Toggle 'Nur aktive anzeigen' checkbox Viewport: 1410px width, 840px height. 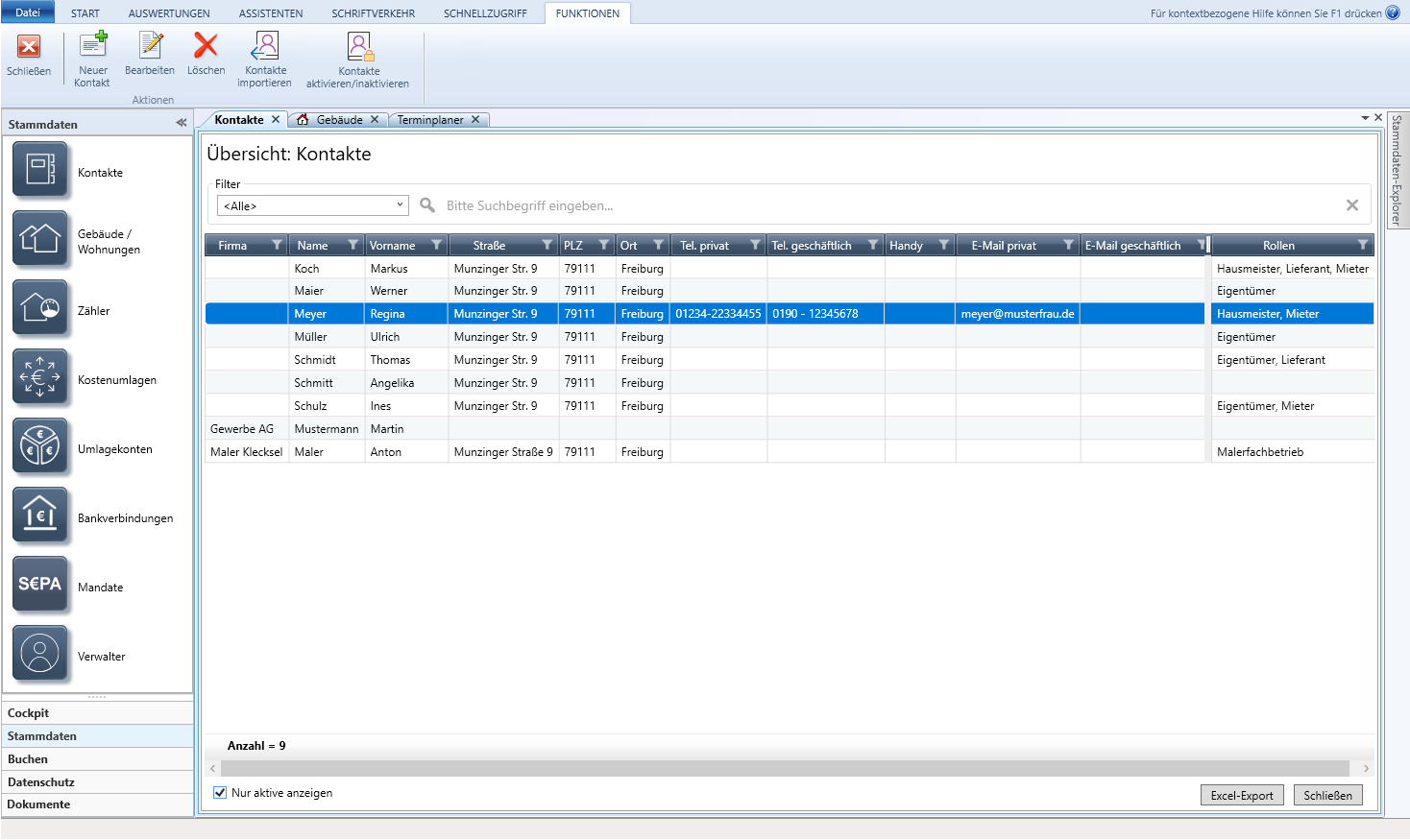(x=220, y=793)
